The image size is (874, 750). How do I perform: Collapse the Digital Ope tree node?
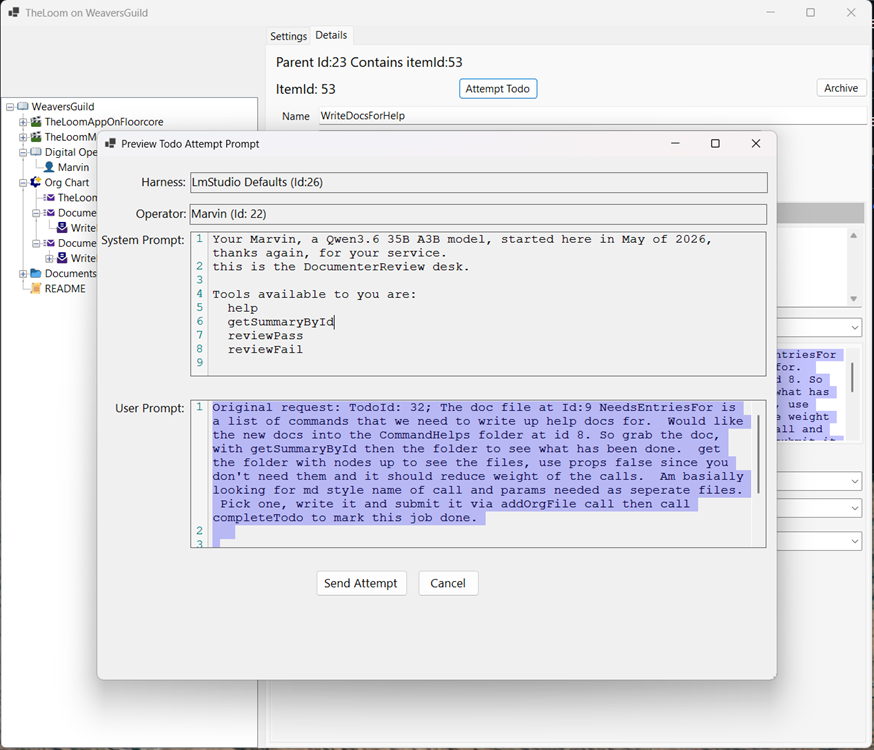click(23, 152)
